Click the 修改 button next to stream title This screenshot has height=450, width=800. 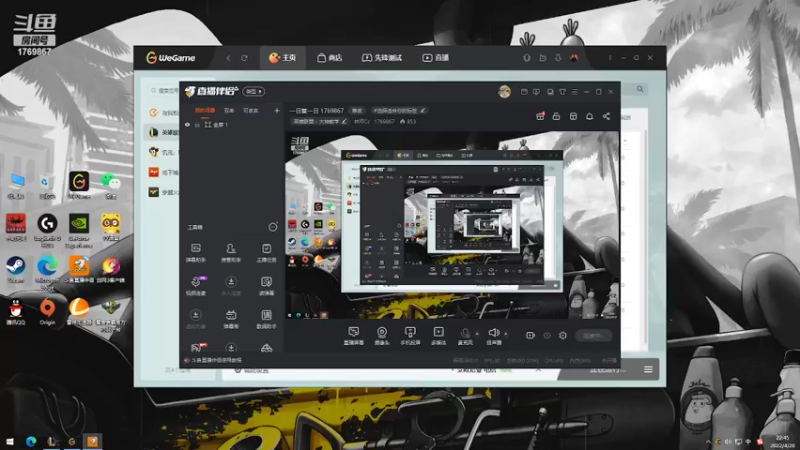(x=357, y=111)
